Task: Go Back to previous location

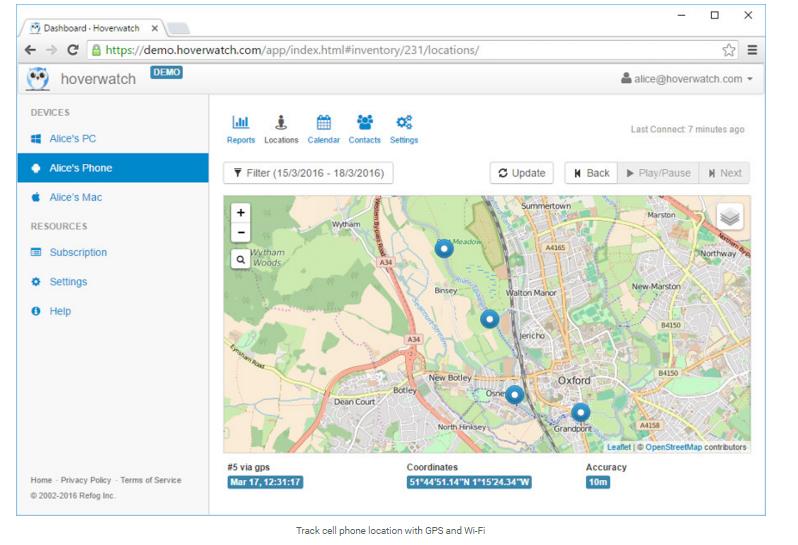Action: pyautogui.click(x=591, y=173)
